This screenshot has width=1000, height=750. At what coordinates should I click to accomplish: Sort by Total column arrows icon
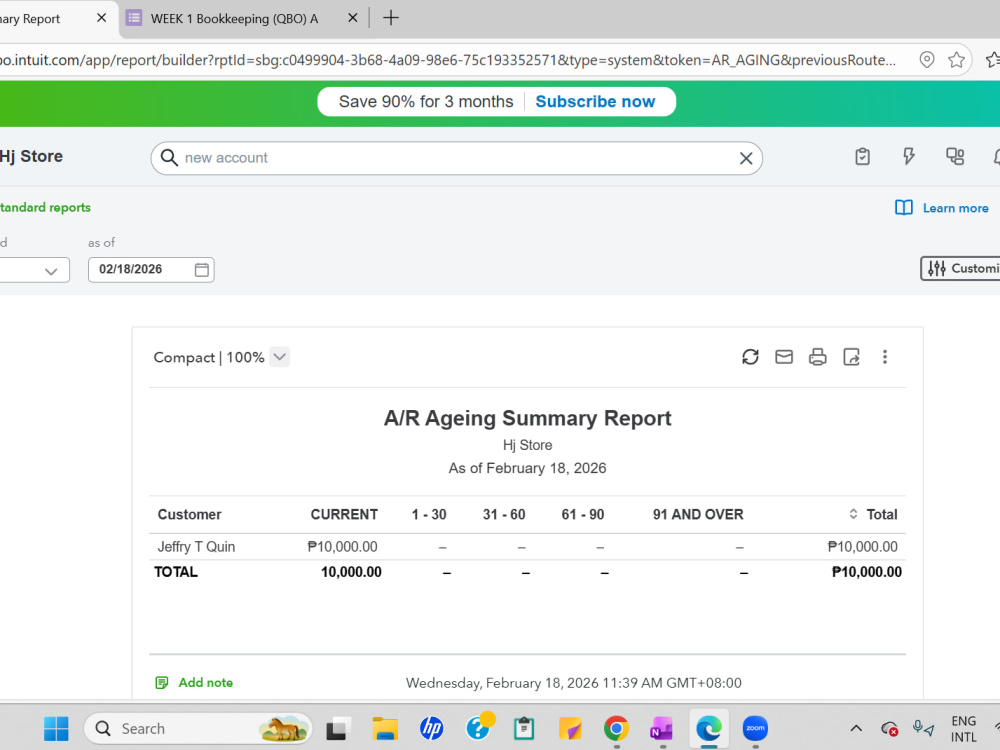[853, 514]
